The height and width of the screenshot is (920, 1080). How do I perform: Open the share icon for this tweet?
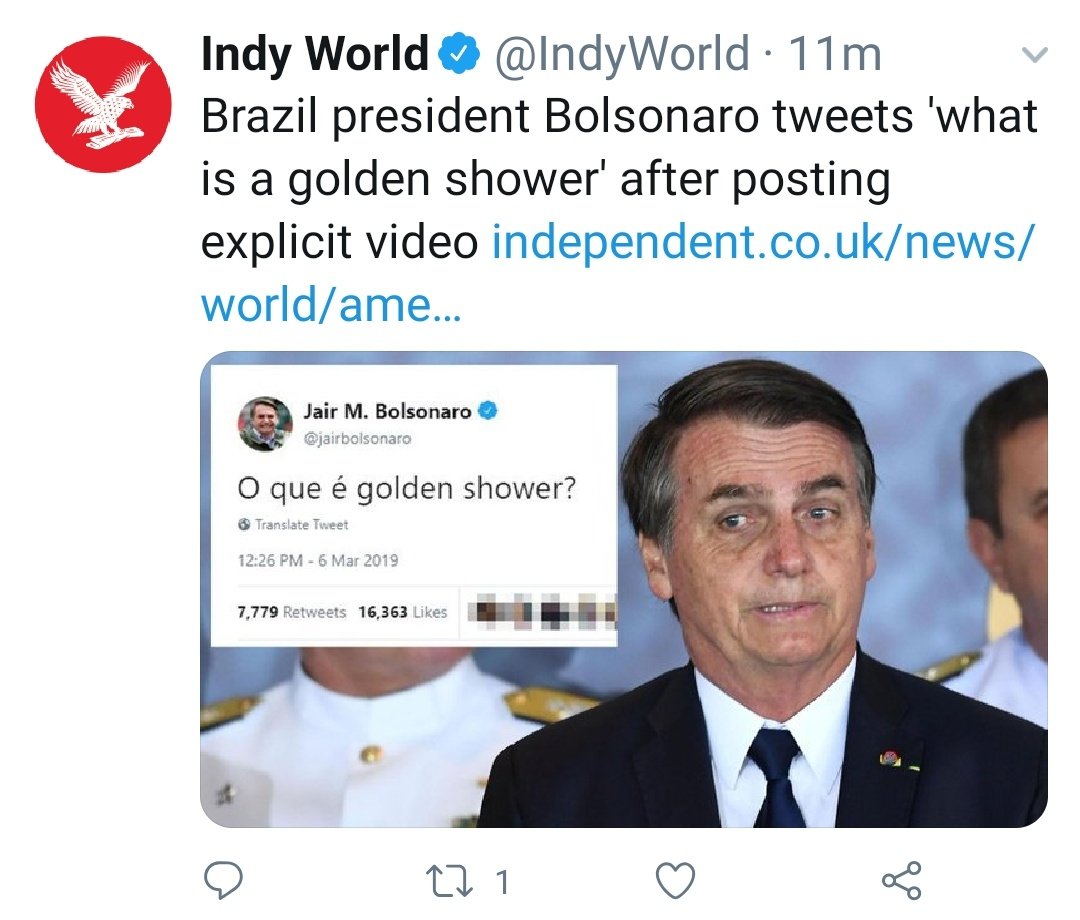tap(902, 881)
